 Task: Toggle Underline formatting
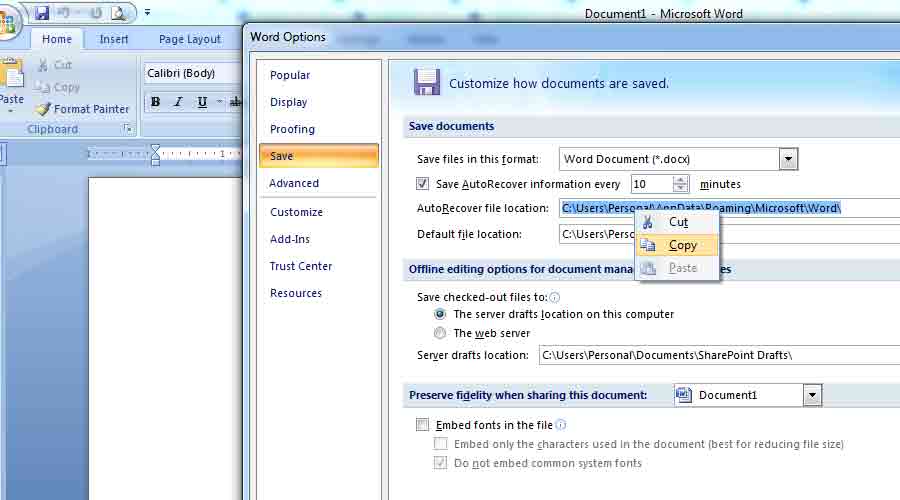point(202,102)
